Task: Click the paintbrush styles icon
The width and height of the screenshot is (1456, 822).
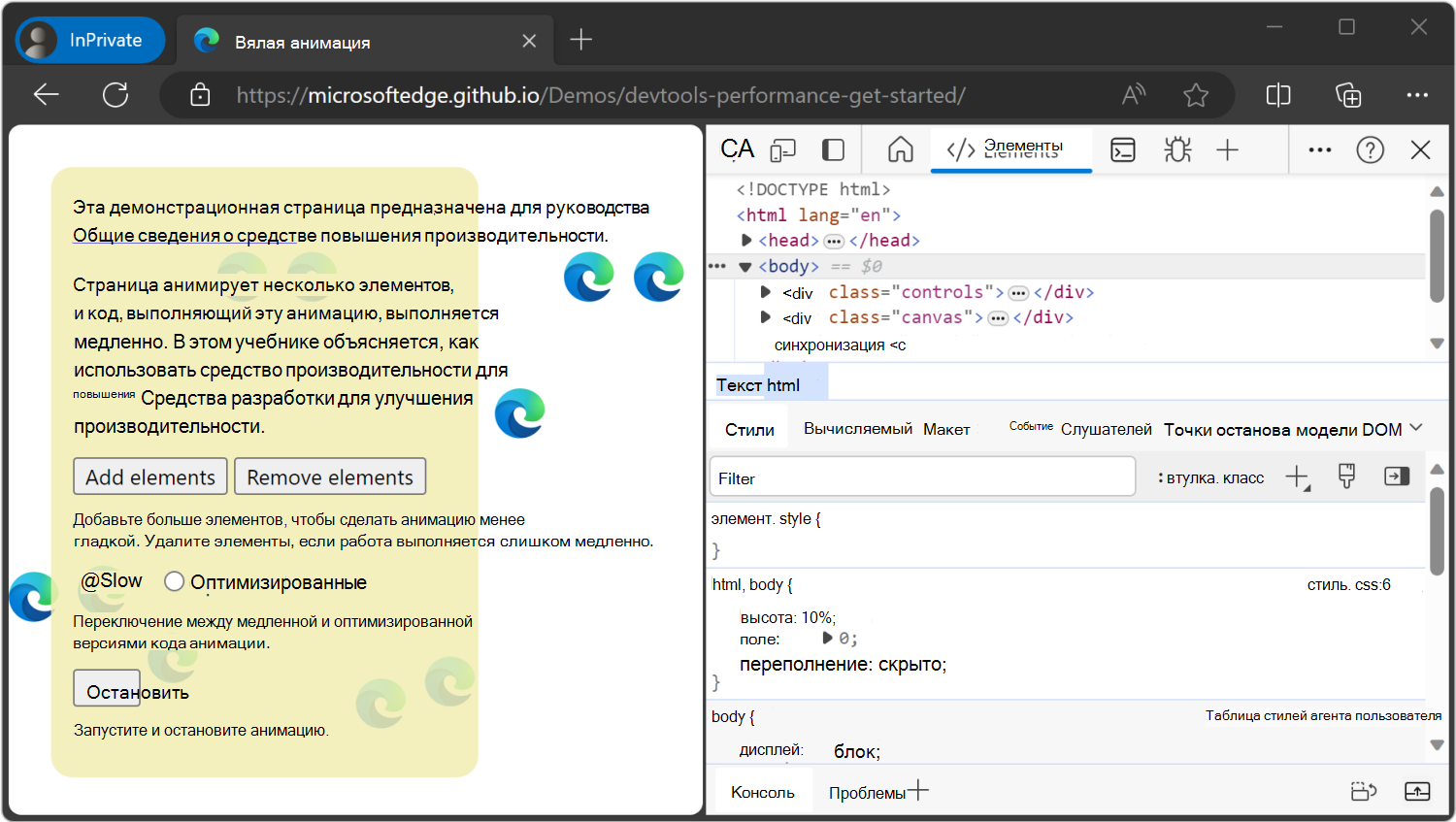Action: point(1347,477)
